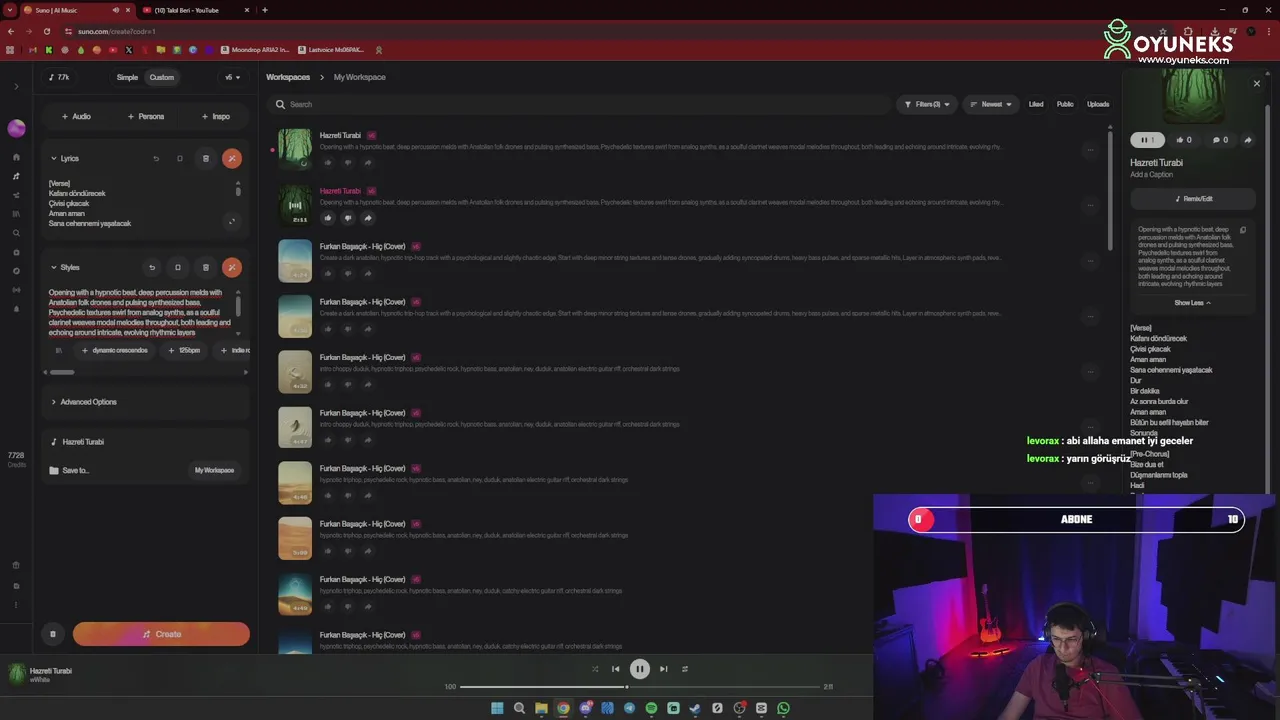Go to the previous track
1280x720 pixels.
click(616, 669)
